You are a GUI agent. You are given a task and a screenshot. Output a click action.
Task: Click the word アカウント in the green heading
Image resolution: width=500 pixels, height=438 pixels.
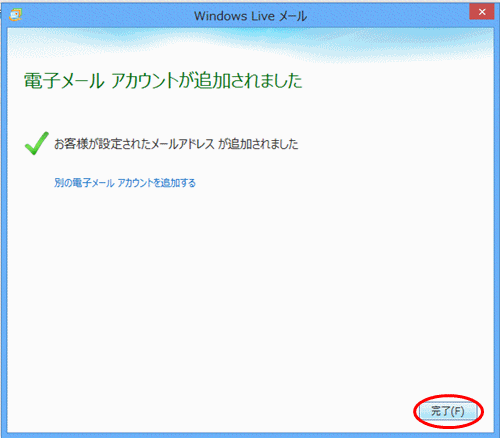coord(145,81)
